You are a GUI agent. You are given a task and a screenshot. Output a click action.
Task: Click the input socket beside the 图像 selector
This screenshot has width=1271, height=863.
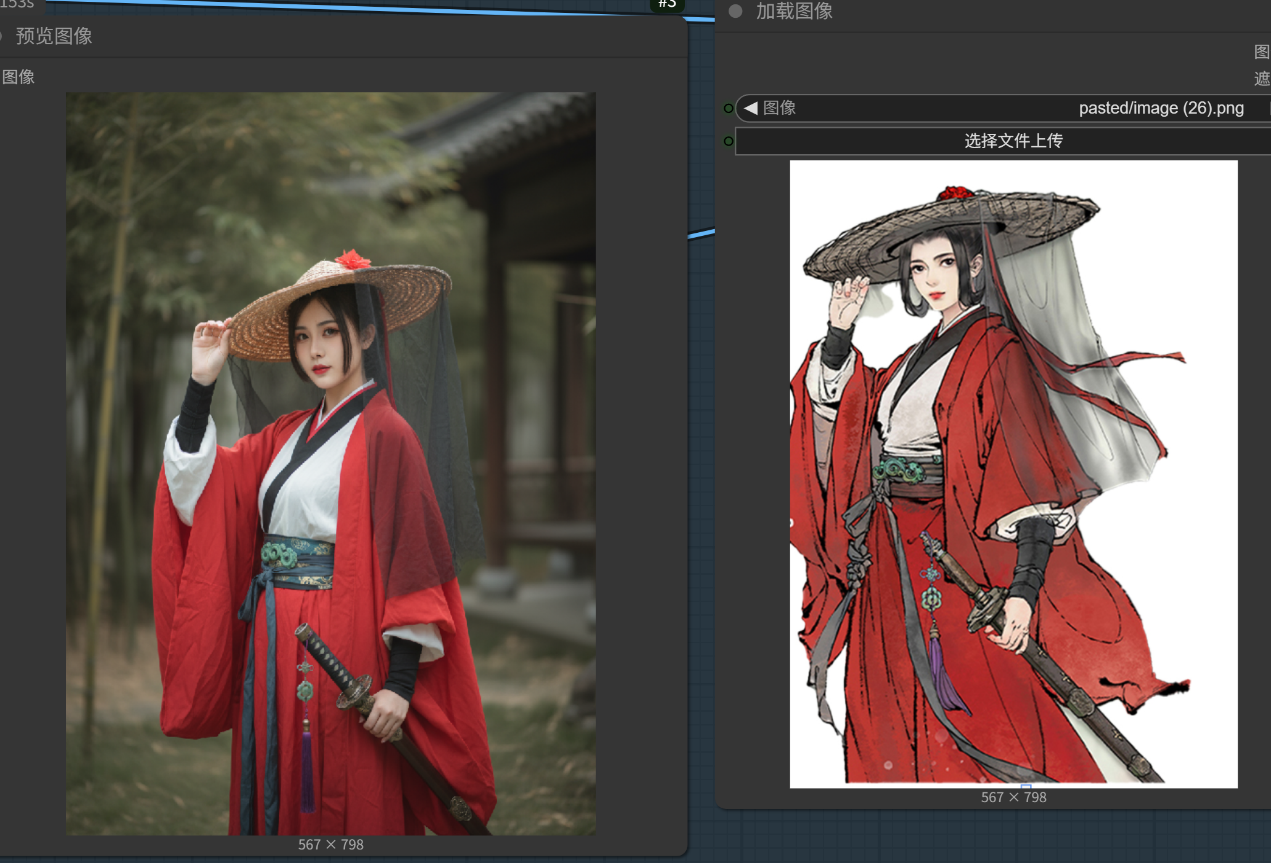click(729, 108)
